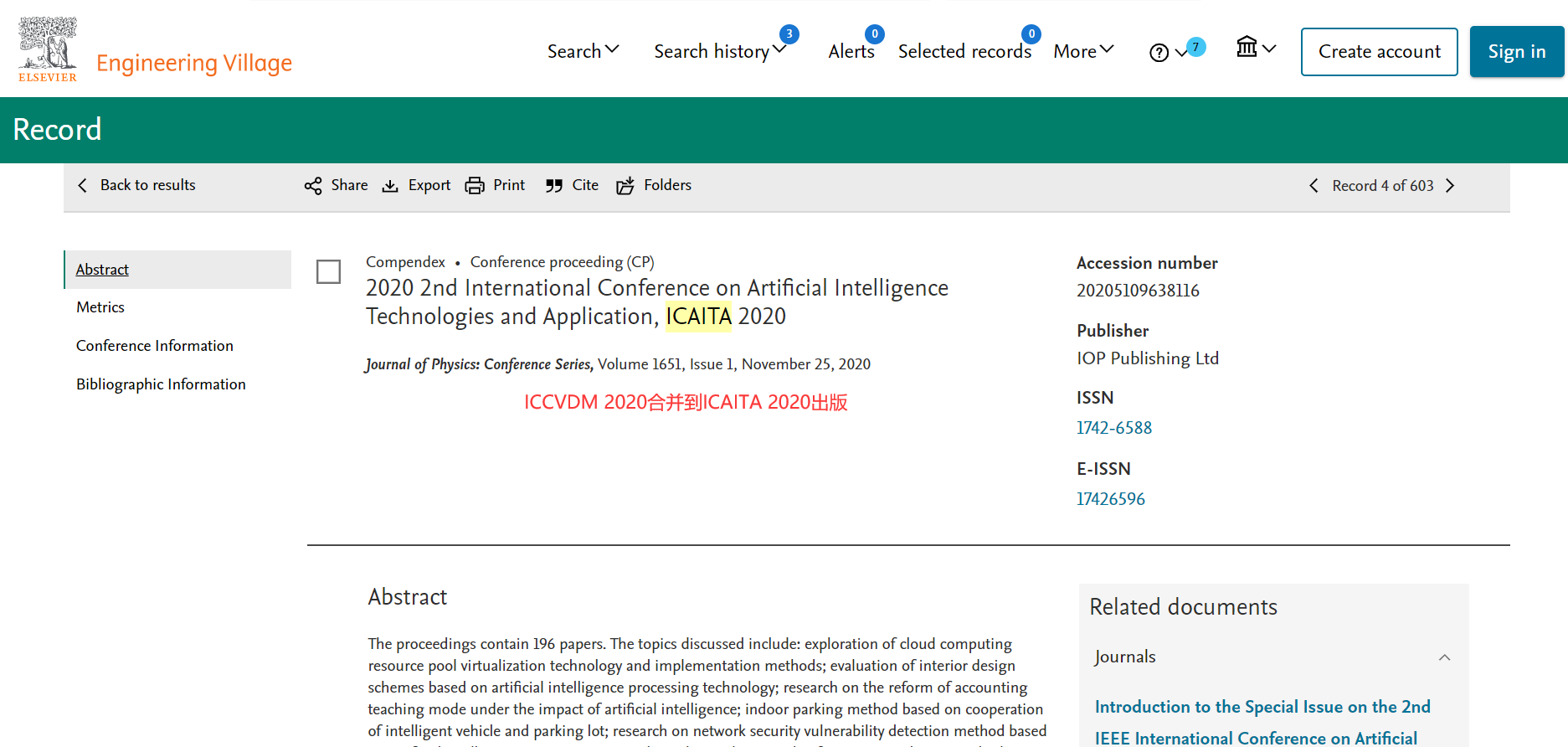This screenshot has height=747, width=1568.
Task: Click the Print printer icon
Action: tap(475, 186)
